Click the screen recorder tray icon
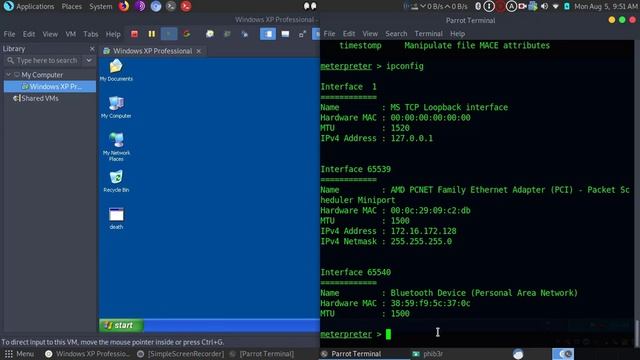This screenshot has width=640, height=360. tap(522, 6)
